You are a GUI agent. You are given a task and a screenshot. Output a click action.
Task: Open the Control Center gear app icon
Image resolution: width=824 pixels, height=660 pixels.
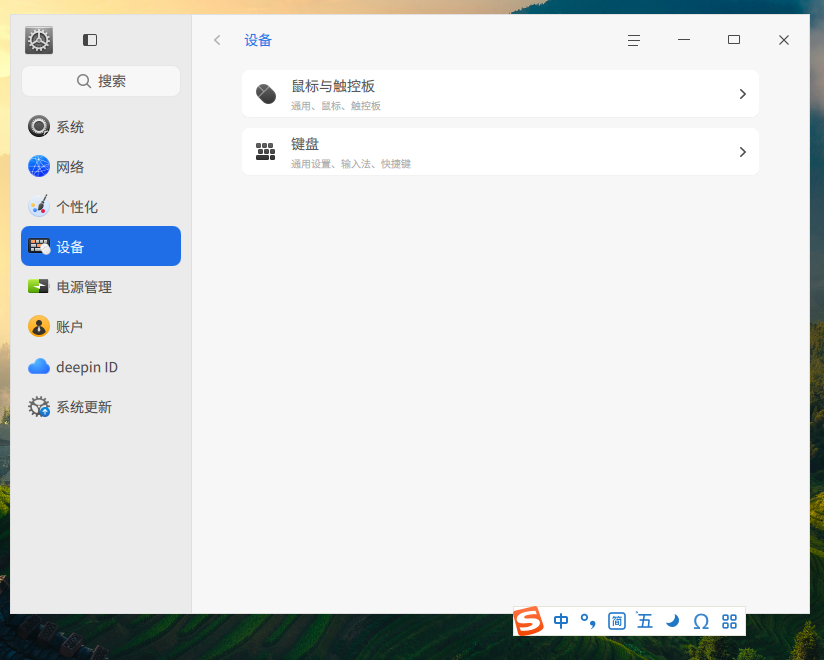[x=39, y=40]
